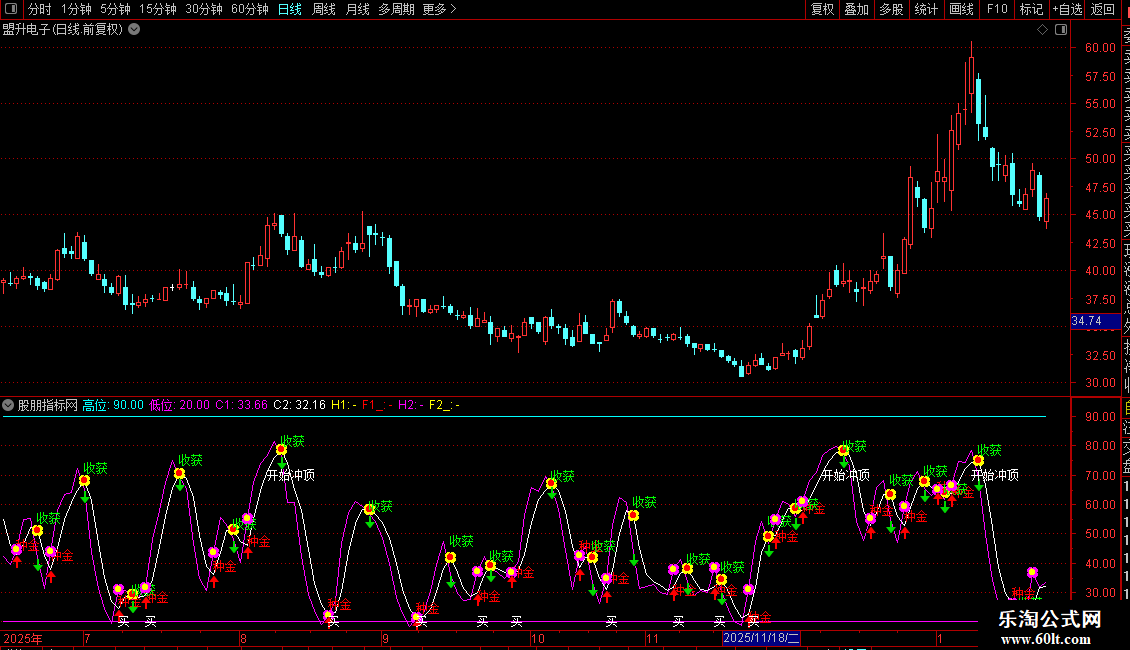The width and height of the screenshot is (1130, 650).
Task: Click the 34.74 price label on axis
Action: [x=1087, y=321]
